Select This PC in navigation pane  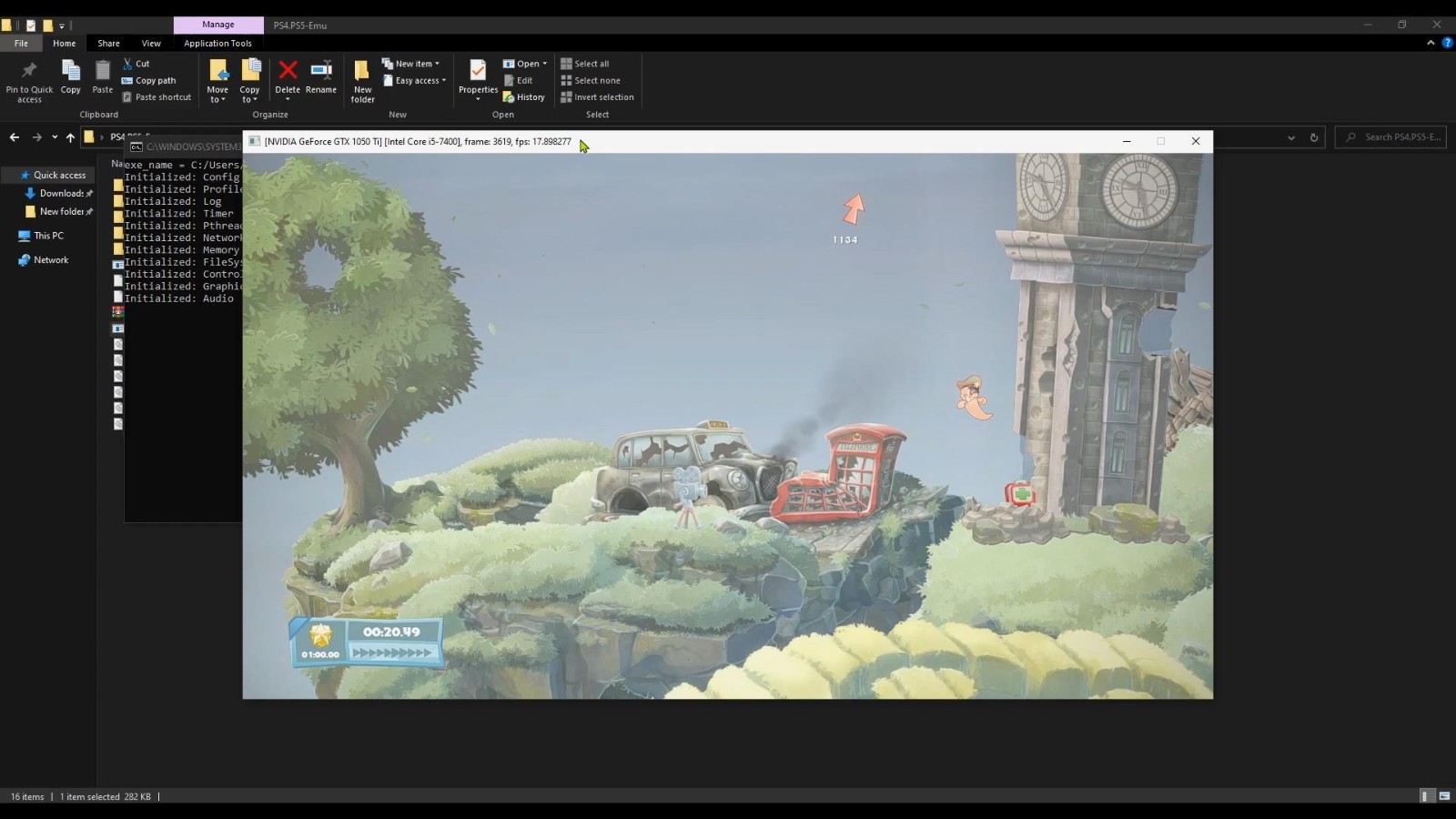point(48,236)
